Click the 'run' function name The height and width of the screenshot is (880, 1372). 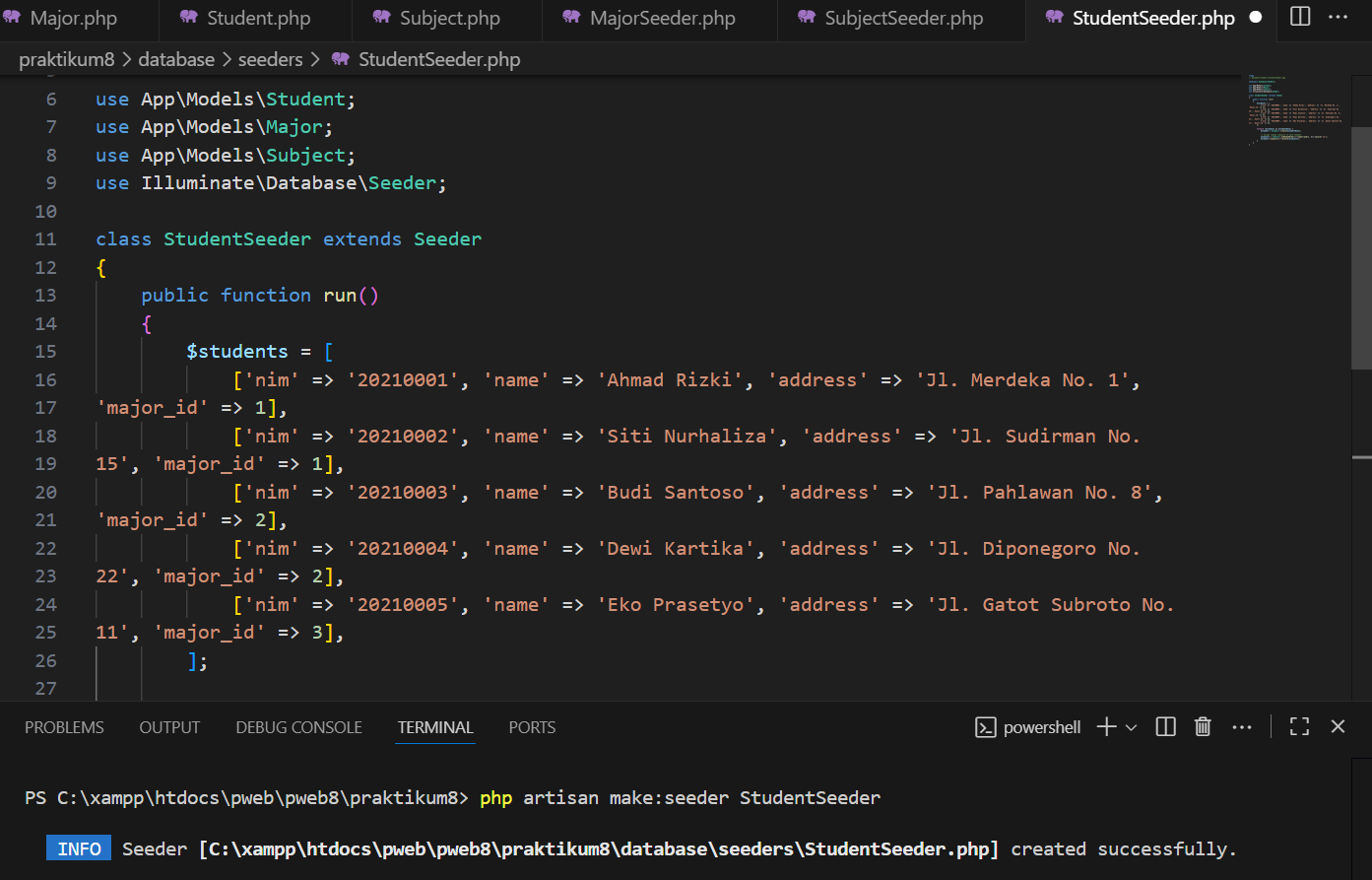340,296
